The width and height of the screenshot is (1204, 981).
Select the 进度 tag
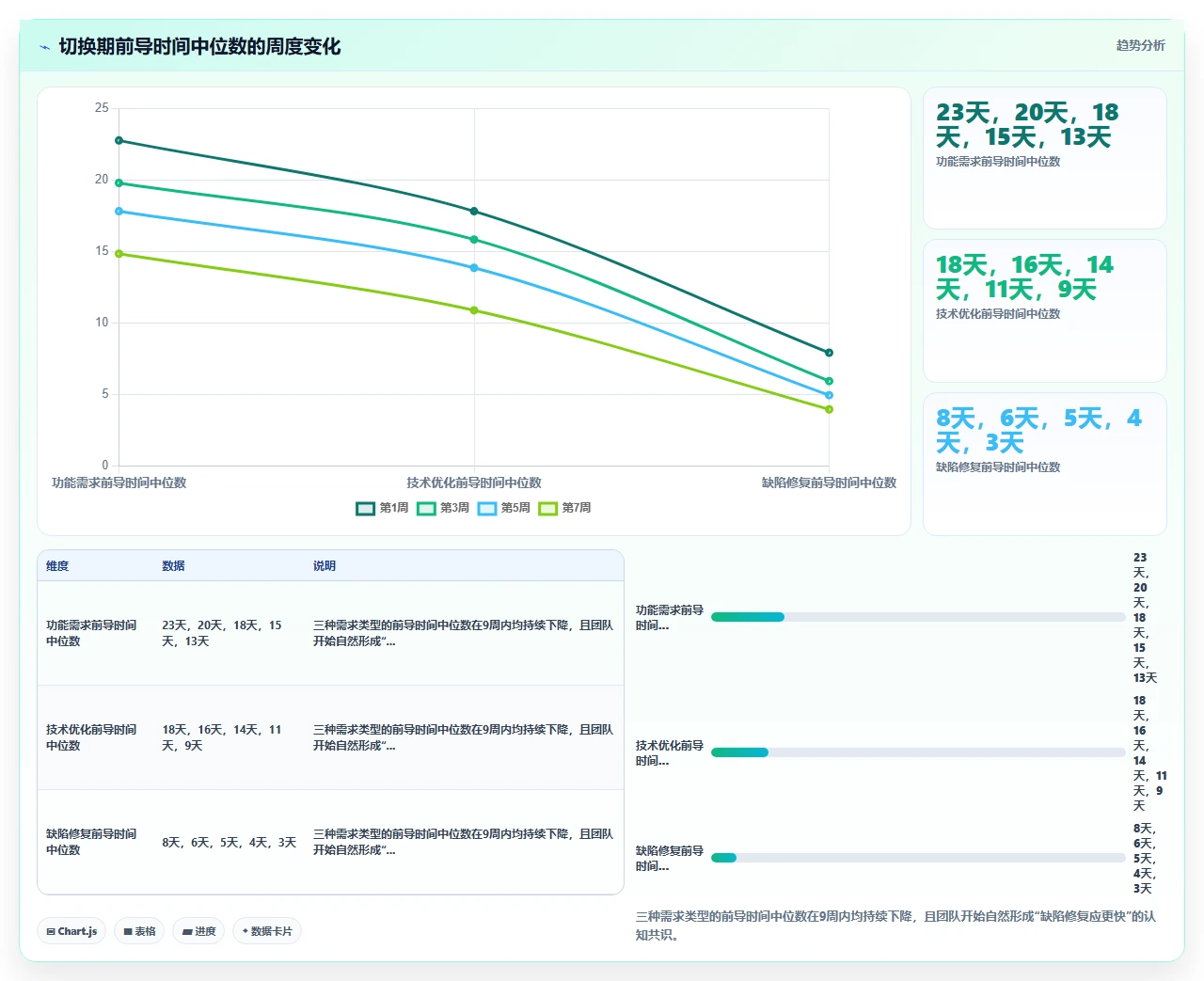coord(198,931)
